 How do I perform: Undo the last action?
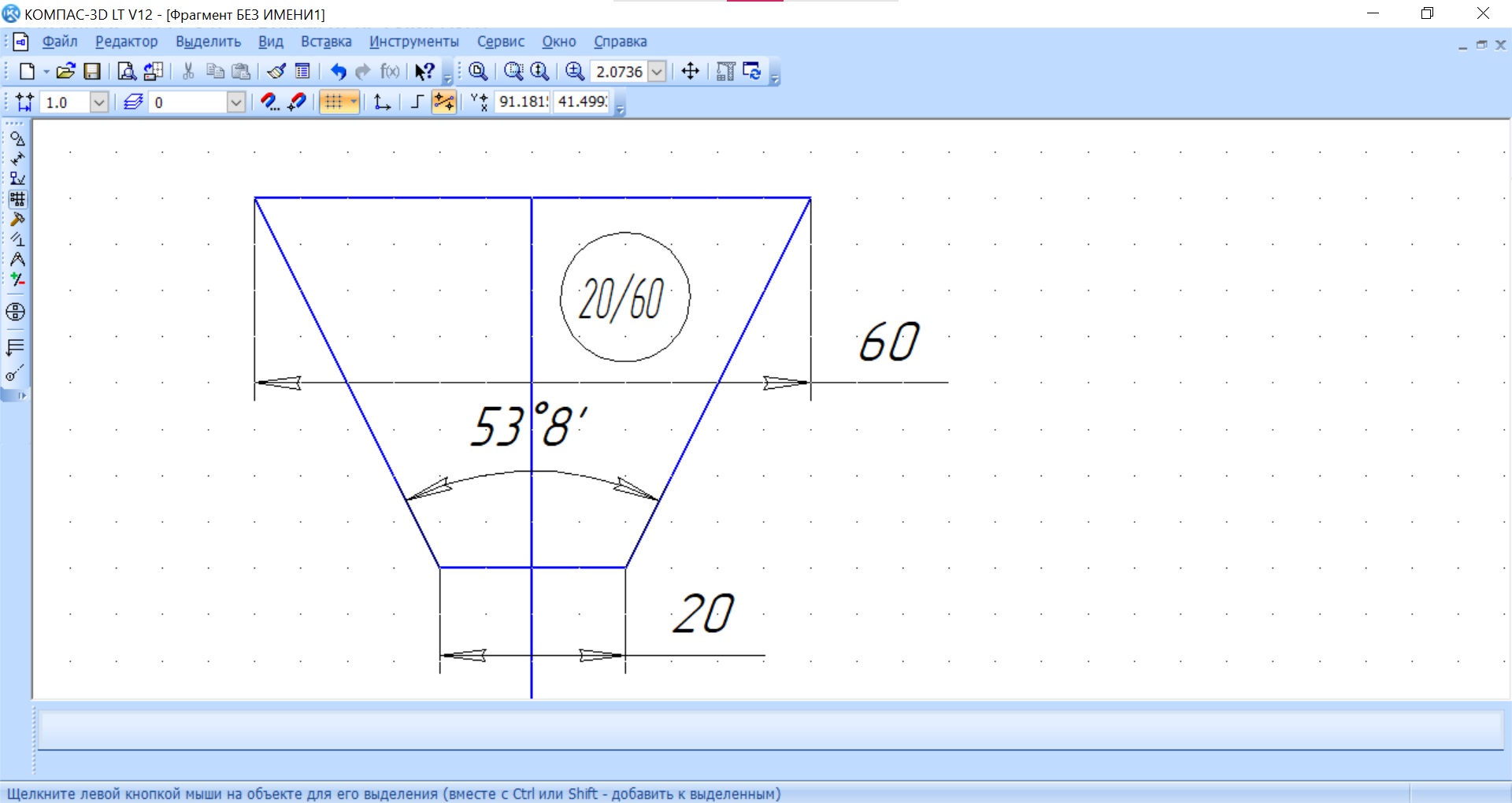click(x=338, y=72)
